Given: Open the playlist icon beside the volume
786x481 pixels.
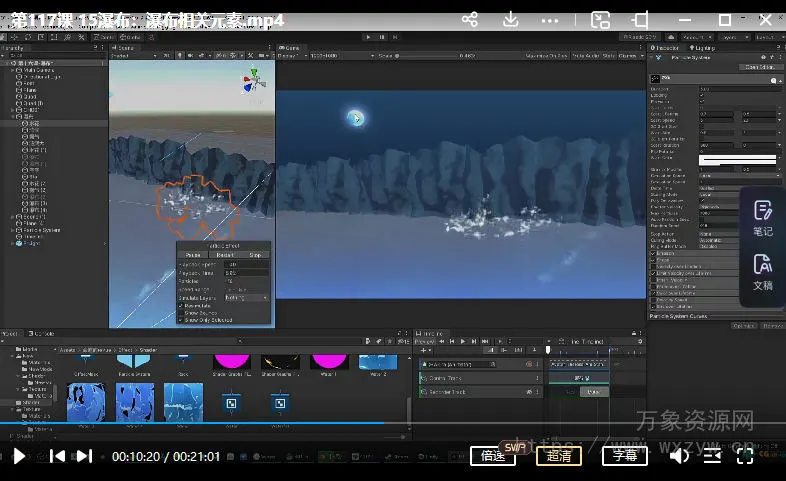Looking at the screenshot, I should (712, 456).
